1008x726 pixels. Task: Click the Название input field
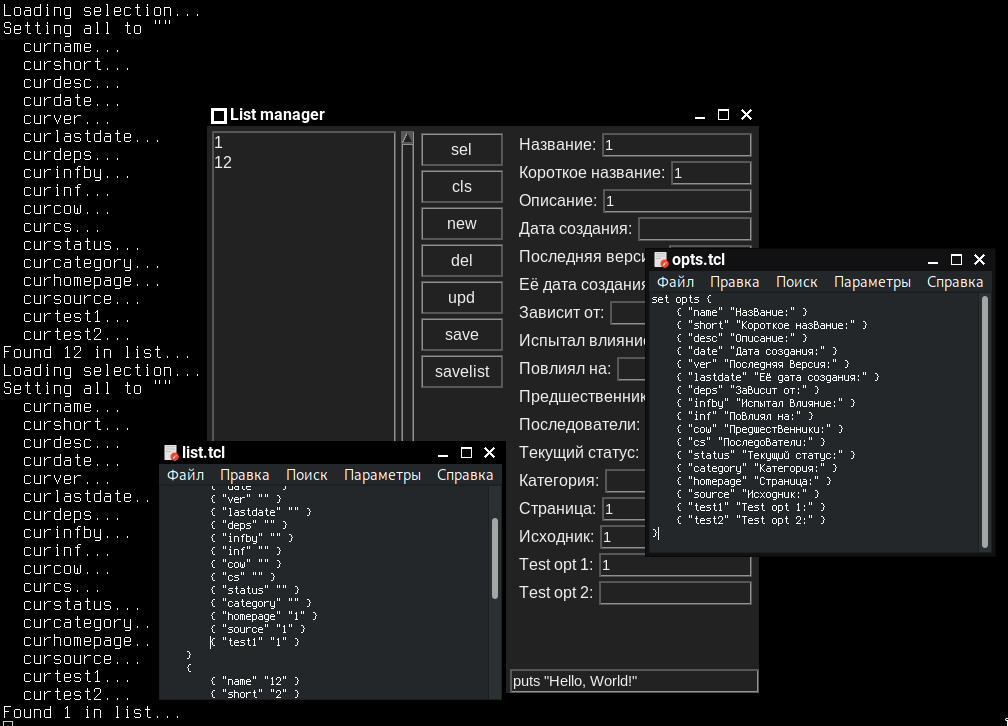(x=676, y=144)
